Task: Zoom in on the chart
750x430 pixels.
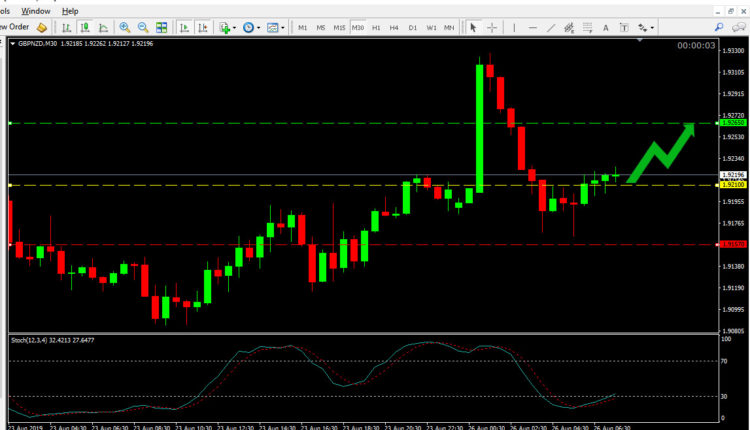Action: (125, 28)
